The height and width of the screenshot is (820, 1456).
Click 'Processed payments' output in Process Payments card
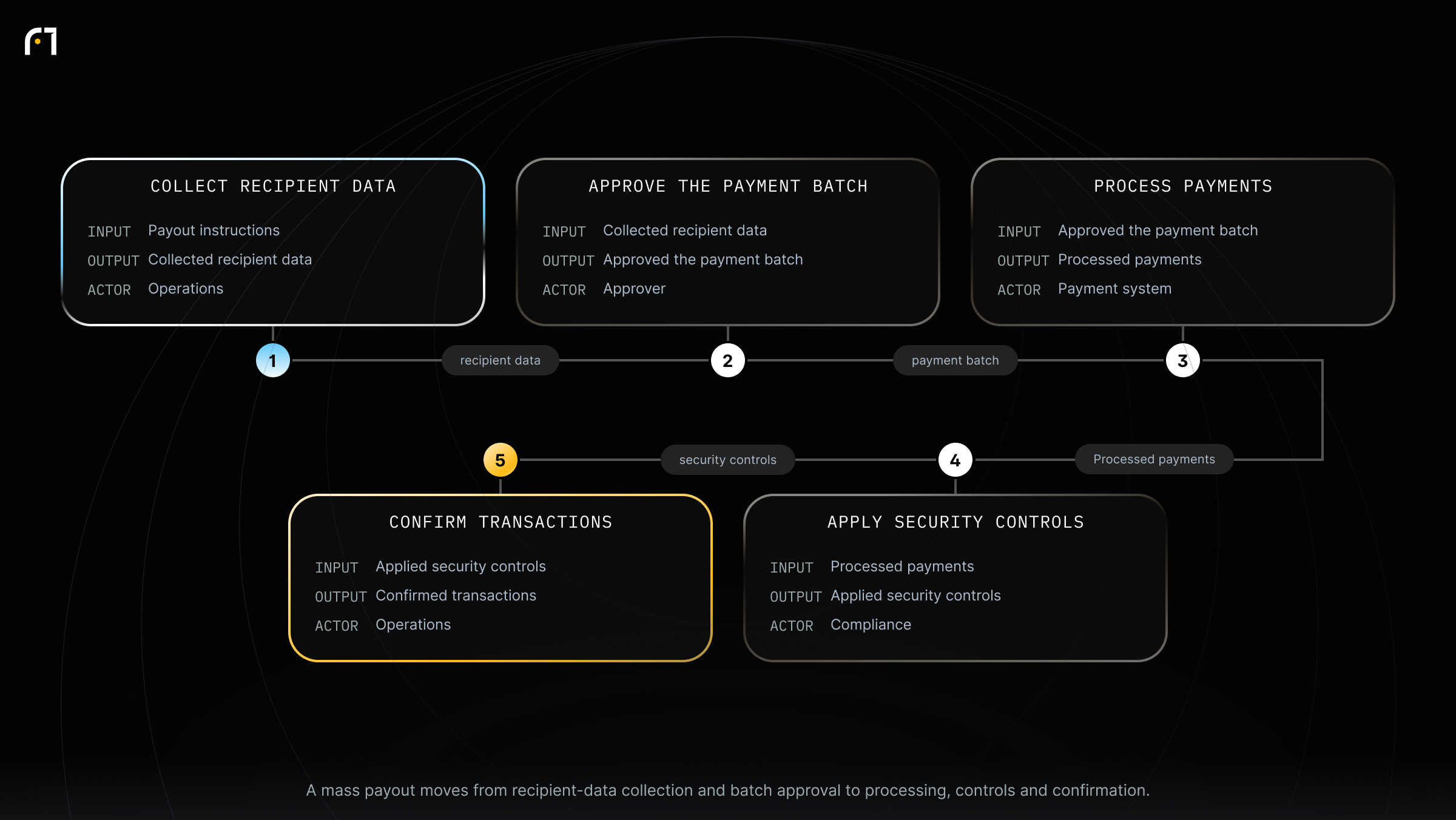pos(1130,260)
